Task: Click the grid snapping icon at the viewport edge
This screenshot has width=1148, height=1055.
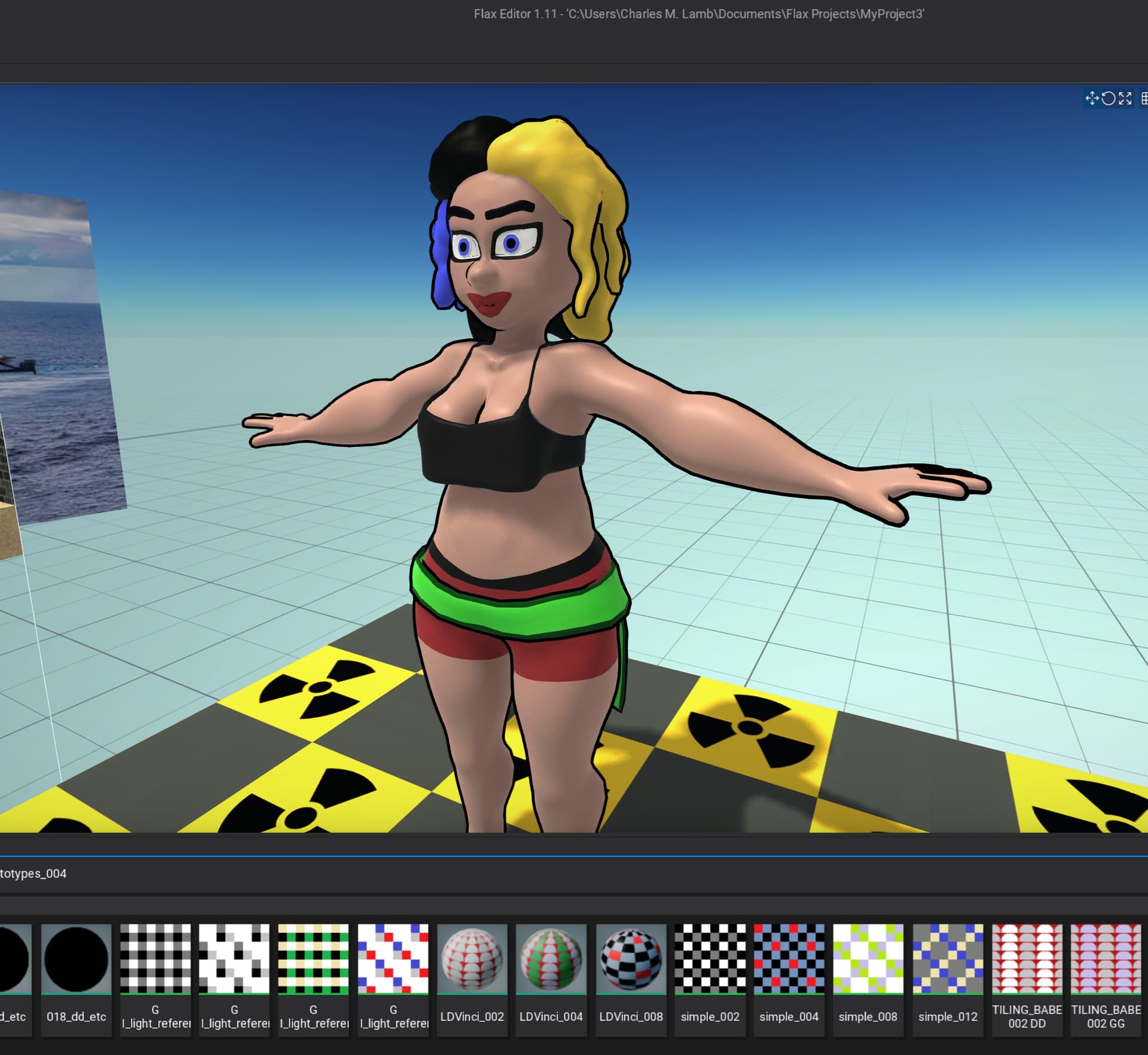Action: pos(1144,99)
